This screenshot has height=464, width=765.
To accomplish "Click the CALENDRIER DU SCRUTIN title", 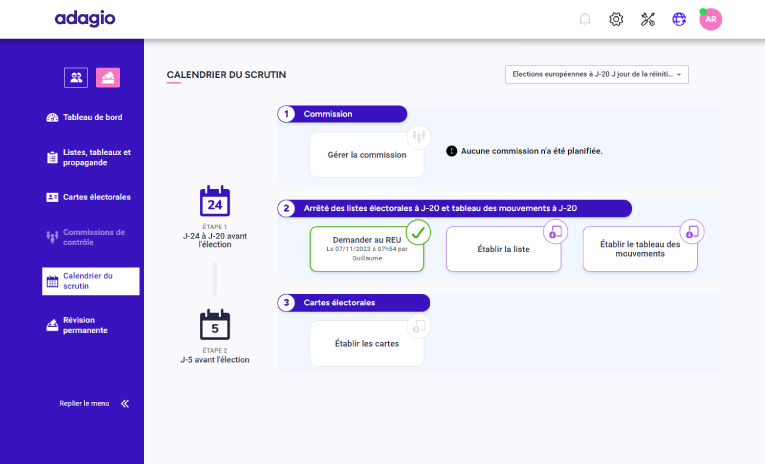I will tap(226, 75).
